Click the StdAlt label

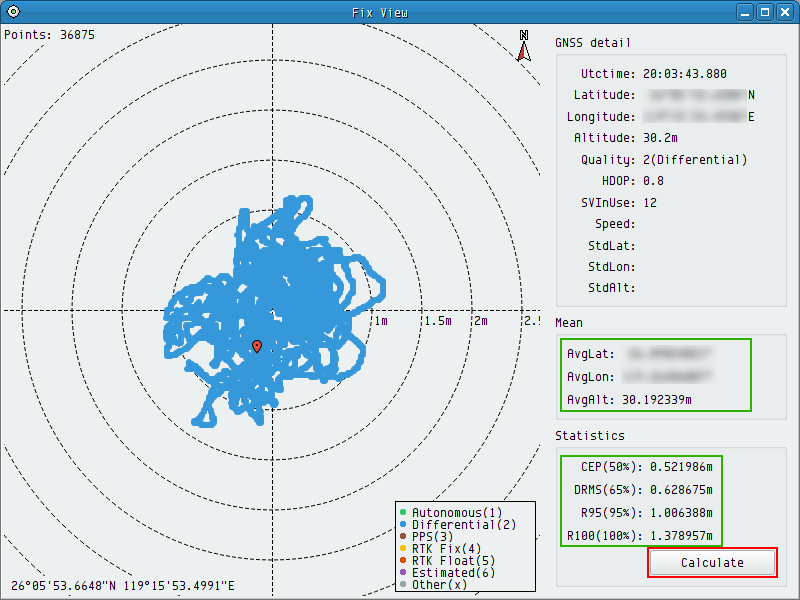click(612, 288)
